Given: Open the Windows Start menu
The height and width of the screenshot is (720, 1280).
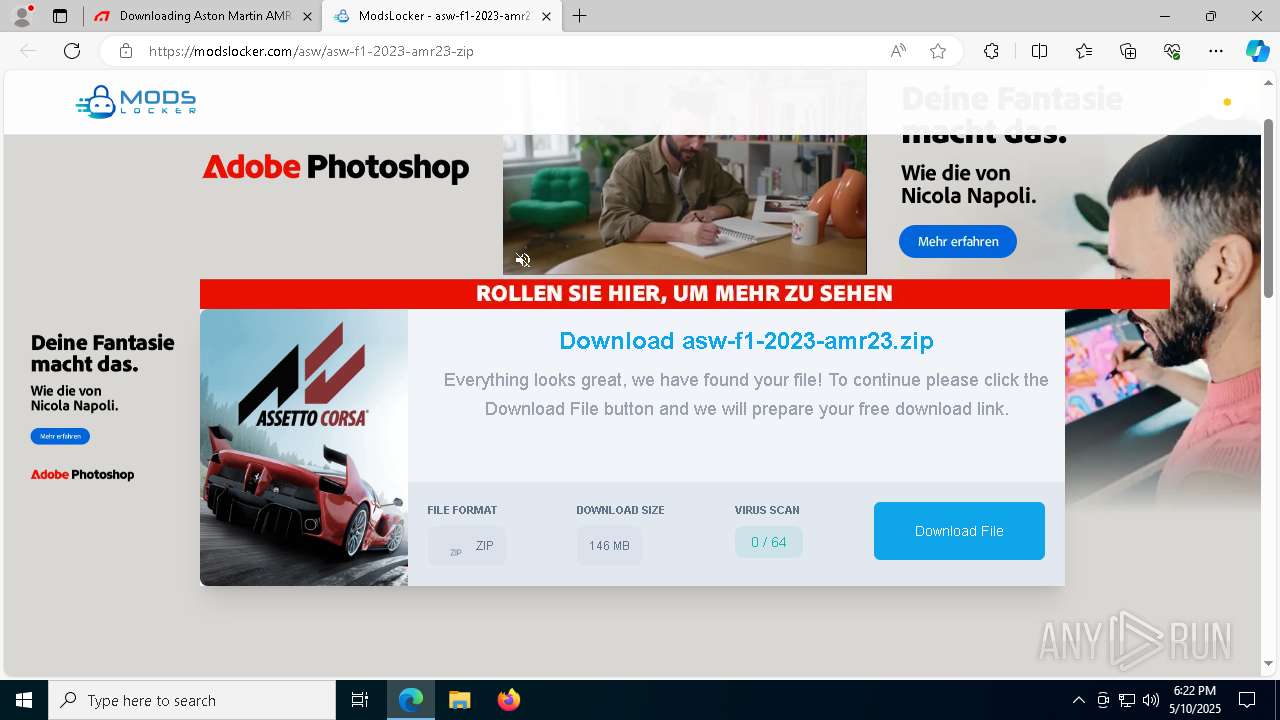Looking at the screenshot, I should point(24,700).
